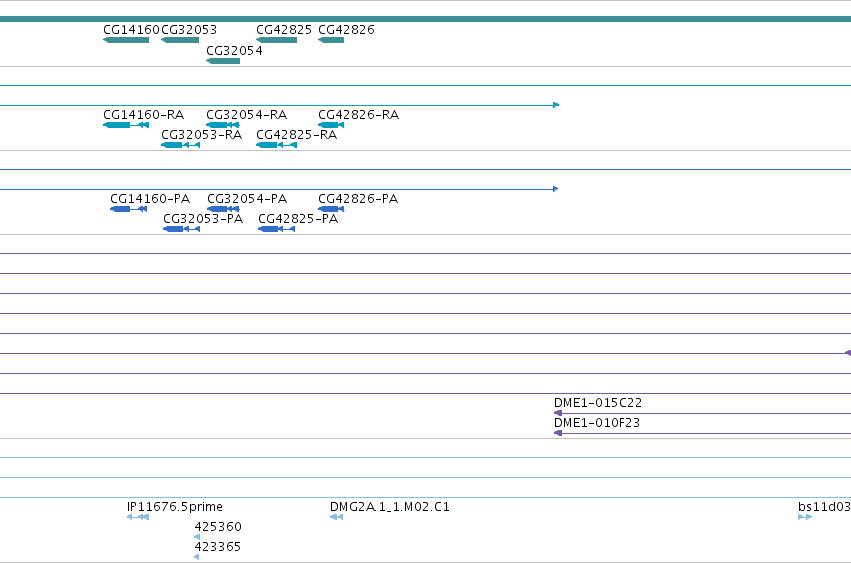Select the CG32054-PA protein glyph
The image size is (851, 563).
click(223, 209)
